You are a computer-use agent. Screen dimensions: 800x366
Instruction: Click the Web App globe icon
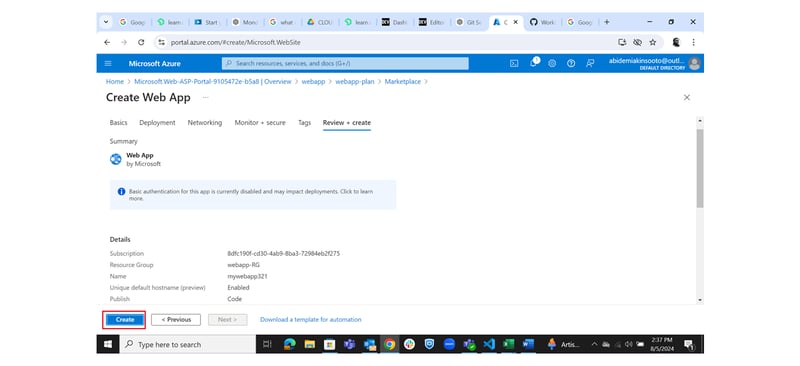click(116, 159)
